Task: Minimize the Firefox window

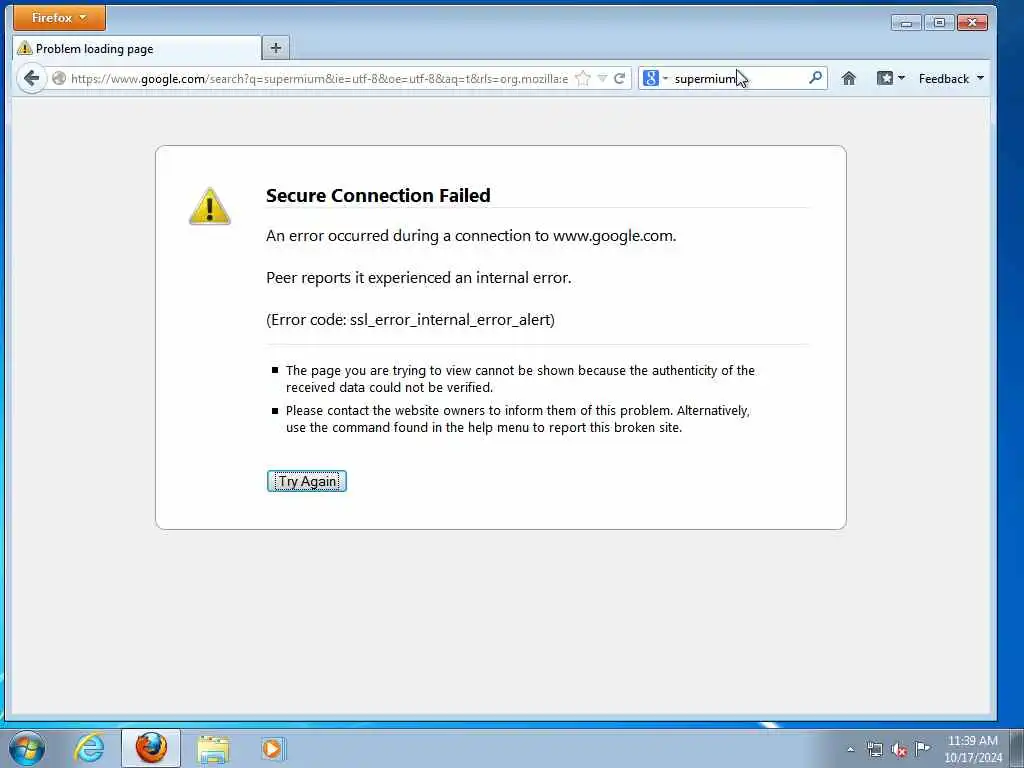Action: point(906,23)
